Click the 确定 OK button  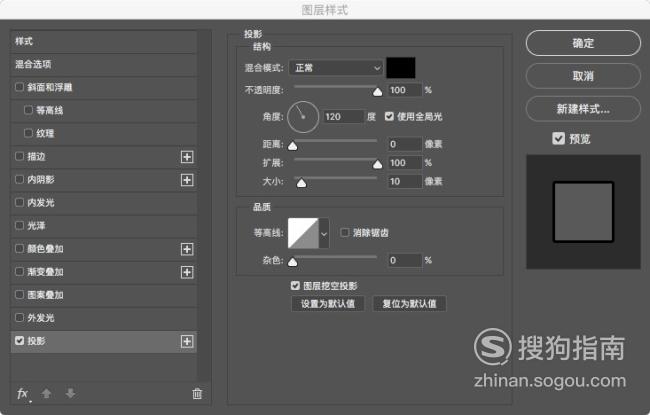pyautogui.click(x=583, y=43)
